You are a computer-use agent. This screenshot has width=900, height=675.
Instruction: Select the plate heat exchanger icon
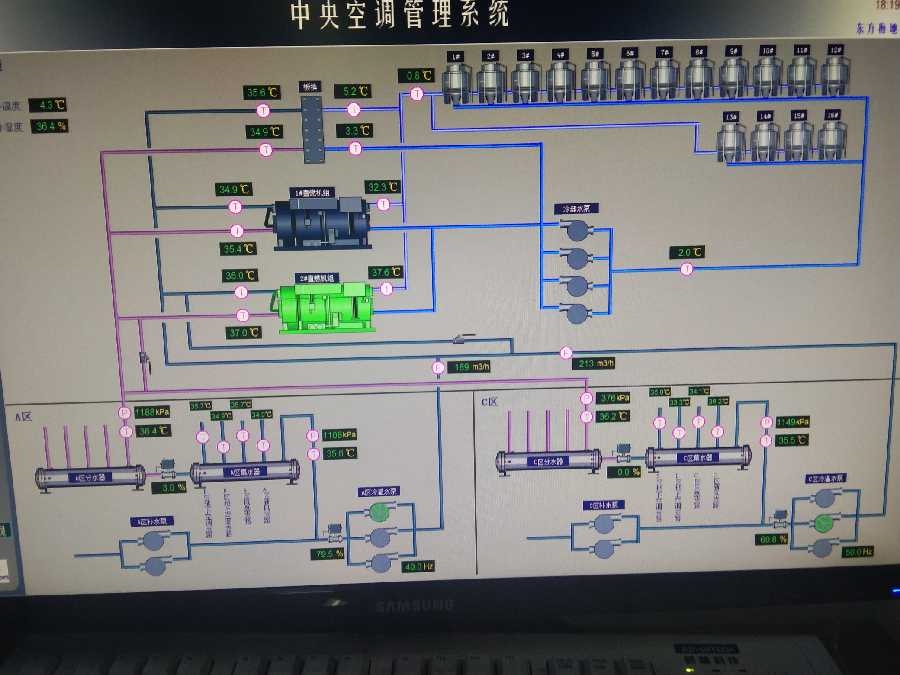pos(312,124)
